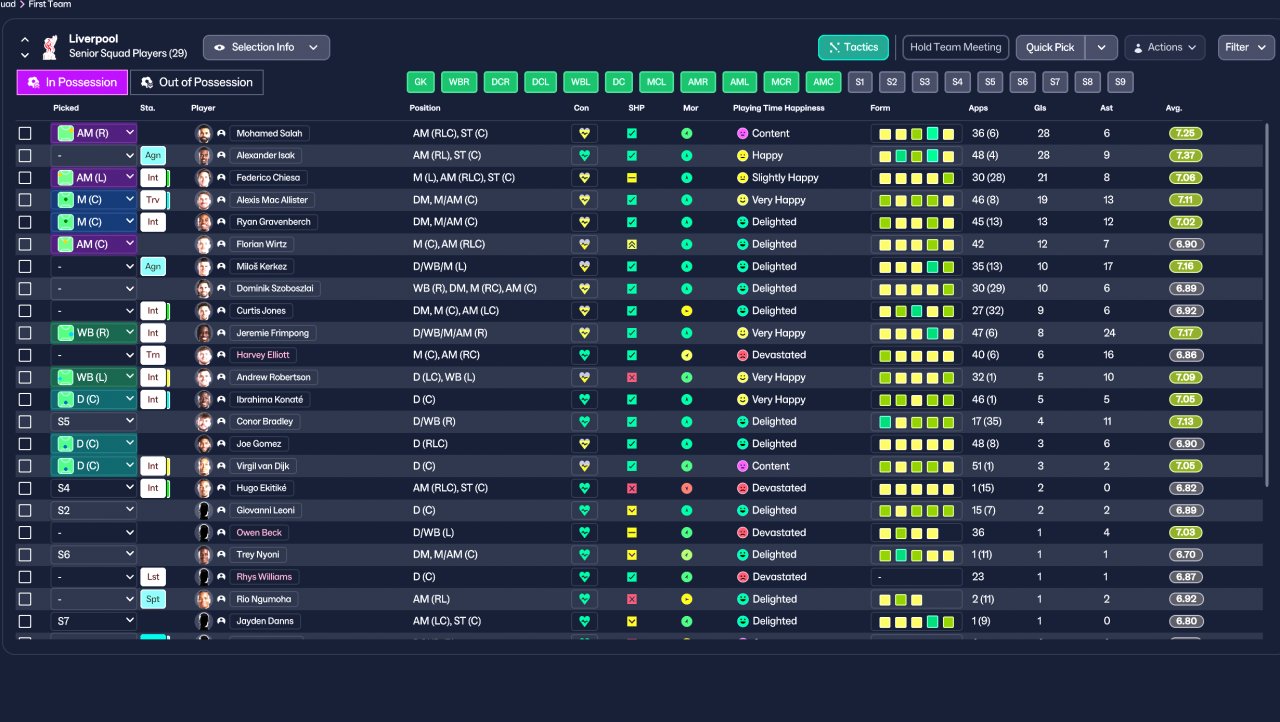The width and height of the screenshot is (1280, 722).
Task: Click Alexander Isak's player portrait
Action: (x=203, y=155)
